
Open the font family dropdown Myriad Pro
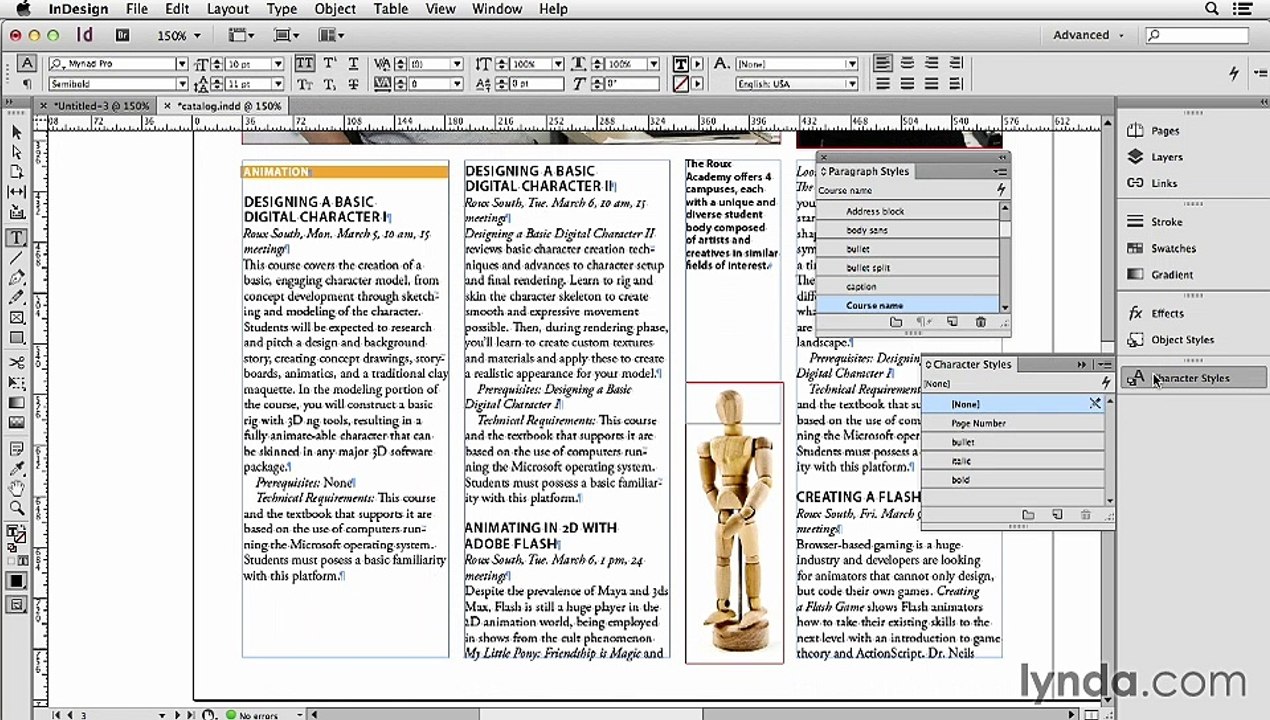coord(182,63)
